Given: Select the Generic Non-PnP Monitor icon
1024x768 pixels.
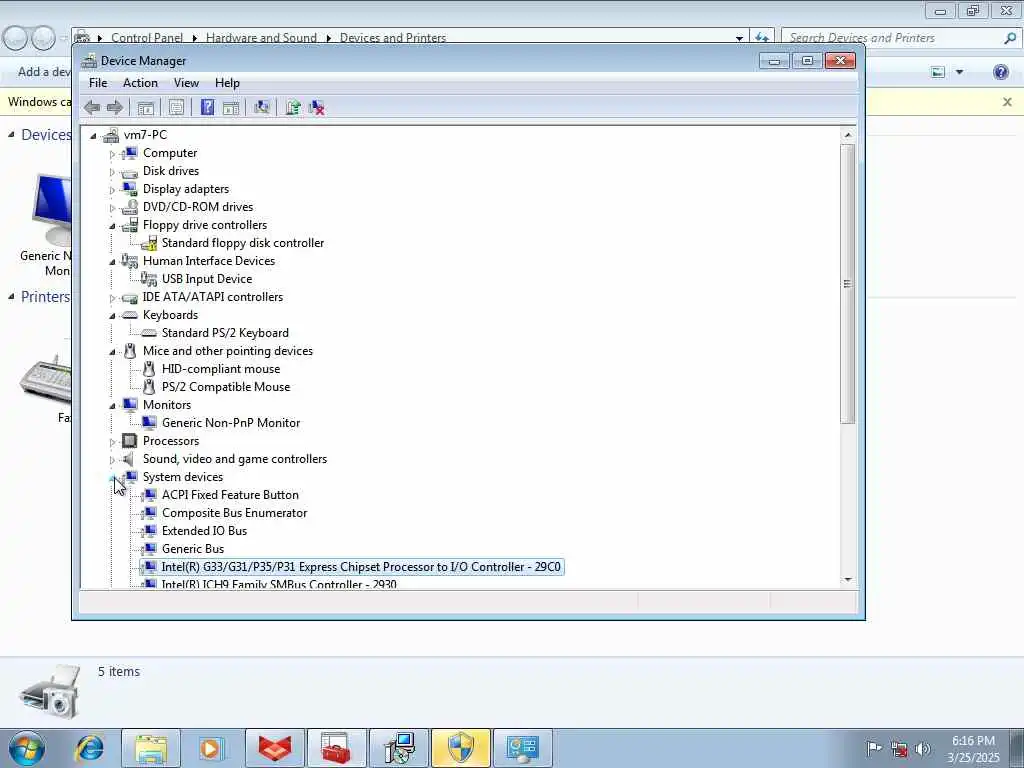Looking at the screenshot, I should (149, 423).
